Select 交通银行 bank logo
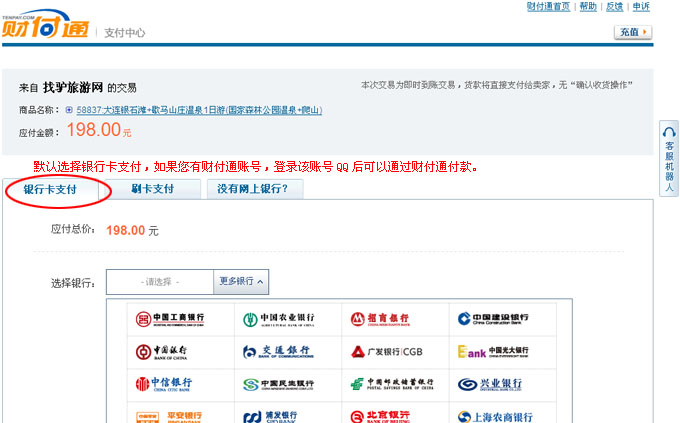This screenshot has width=680, height=423. point(278,351)
